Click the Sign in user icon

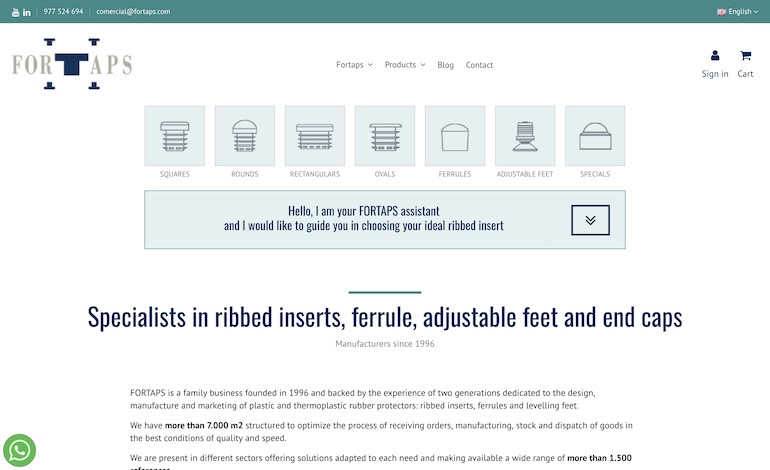point(715,56)
